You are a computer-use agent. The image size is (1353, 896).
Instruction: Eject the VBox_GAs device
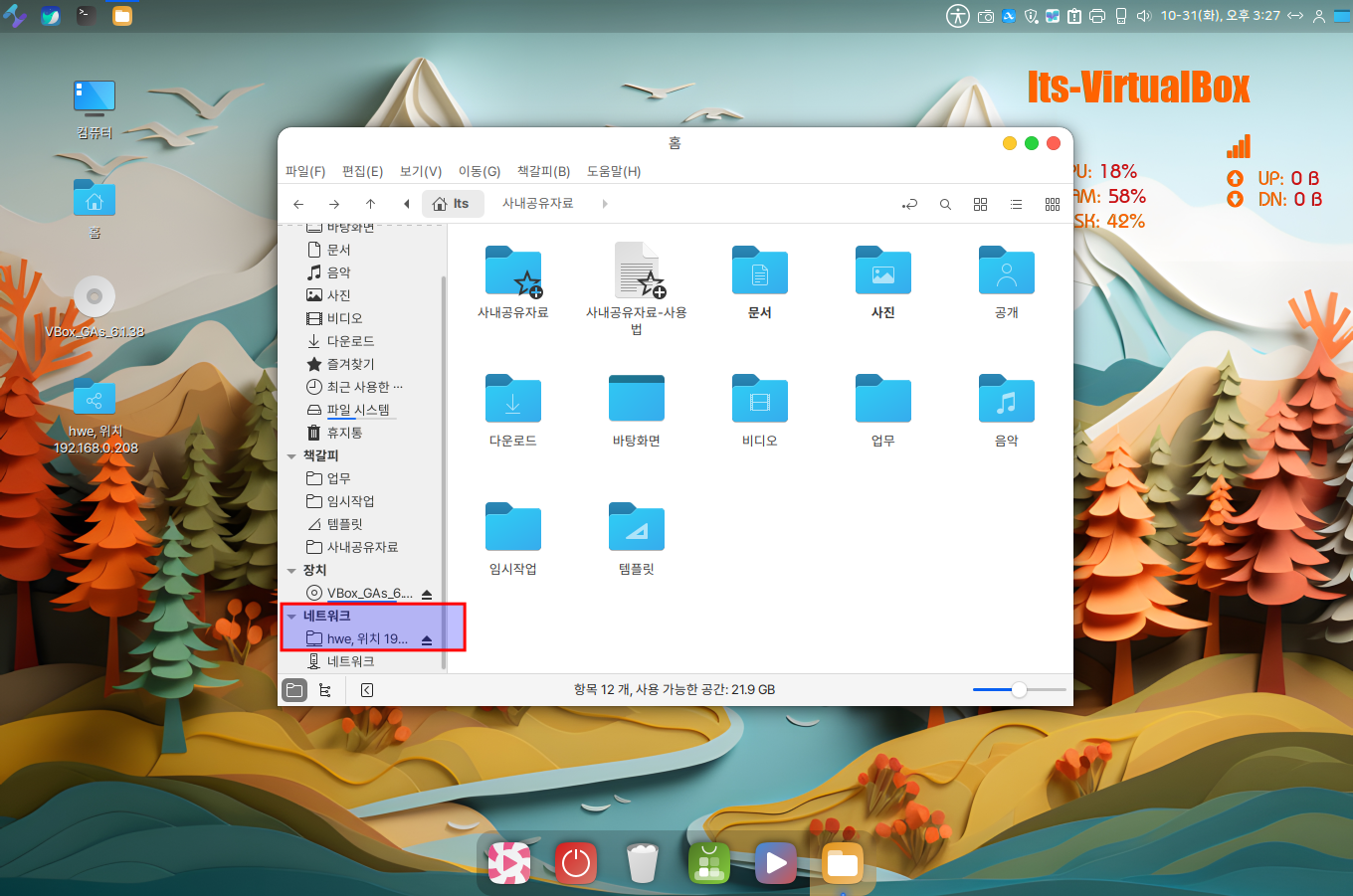tap(427, 594)
